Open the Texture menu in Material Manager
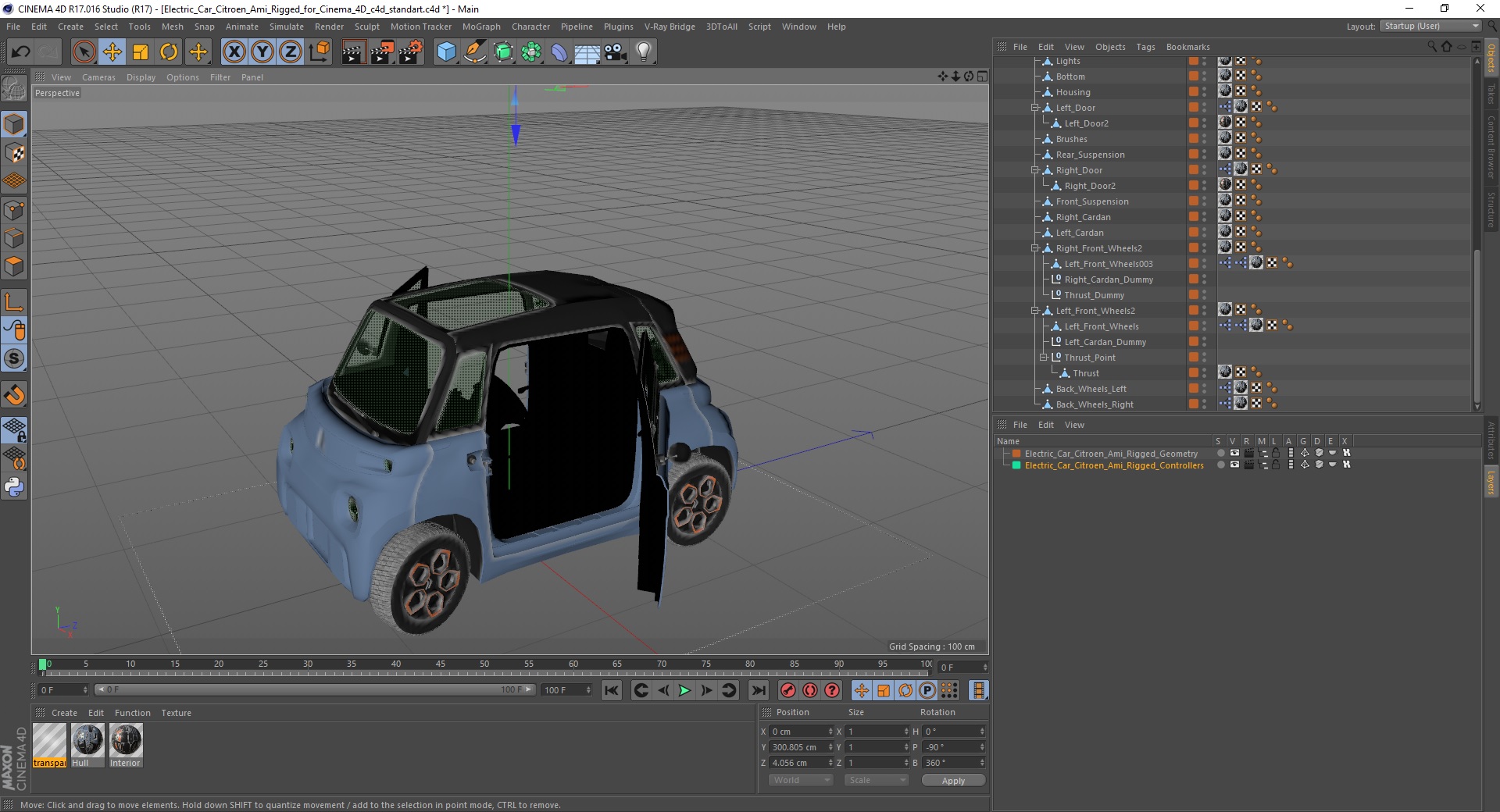 (x=176, y=713)
